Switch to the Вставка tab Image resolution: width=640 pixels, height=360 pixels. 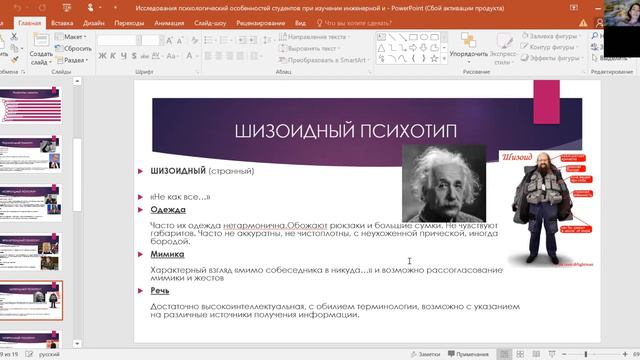point(62,23)
